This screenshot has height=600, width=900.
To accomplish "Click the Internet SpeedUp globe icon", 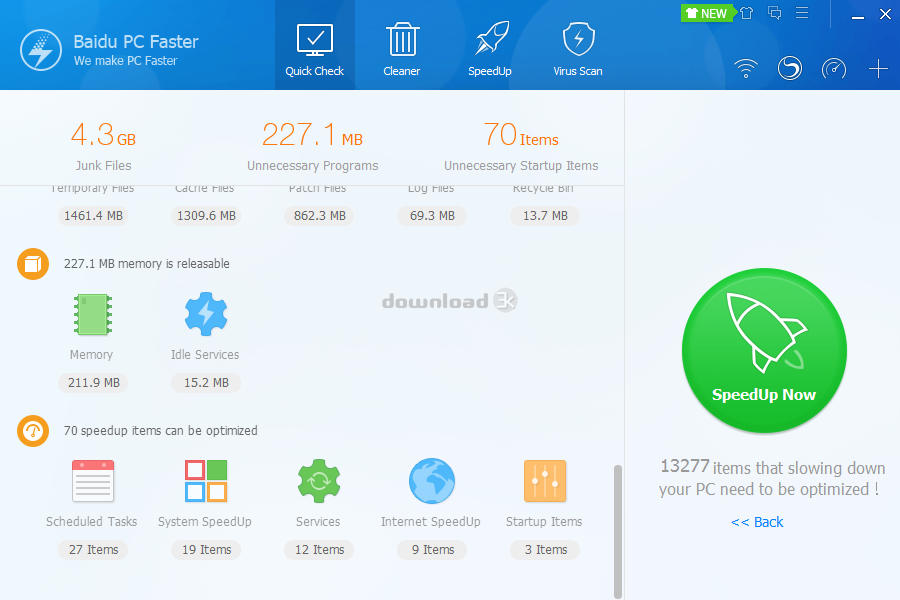I will click(432, 481).
